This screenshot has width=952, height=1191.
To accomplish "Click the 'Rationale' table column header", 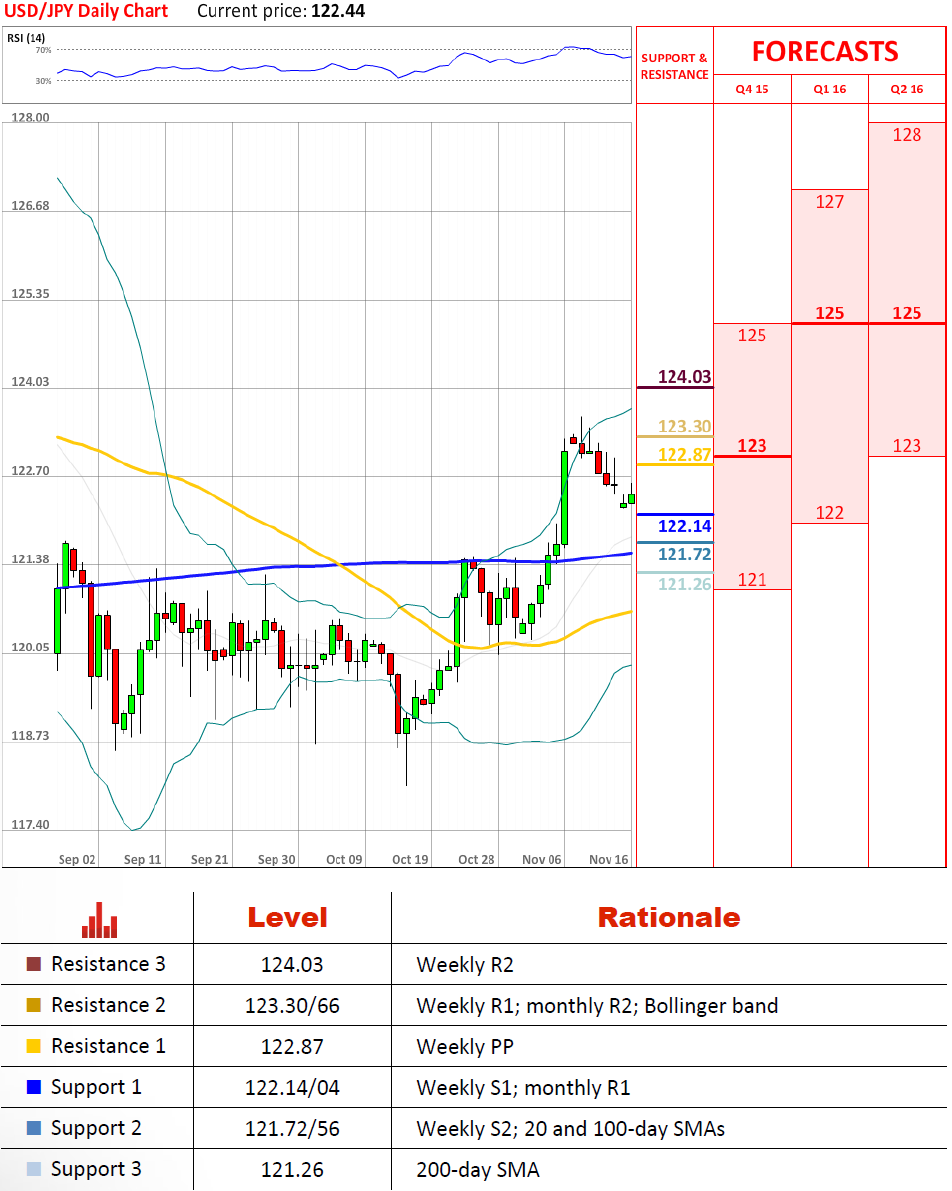I will click(669, 918).
